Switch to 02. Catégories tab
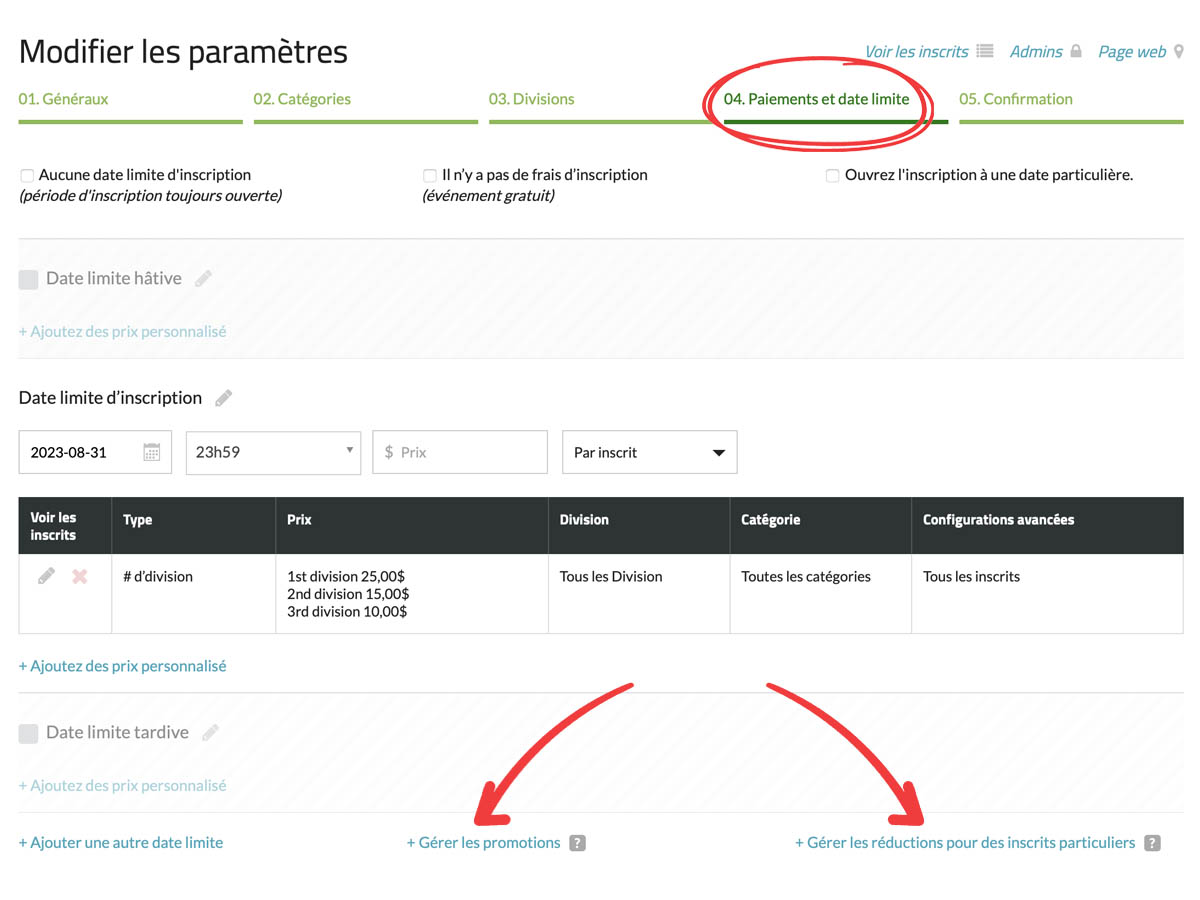Viewport: 1200px width, 900px height. coord(302,99)
